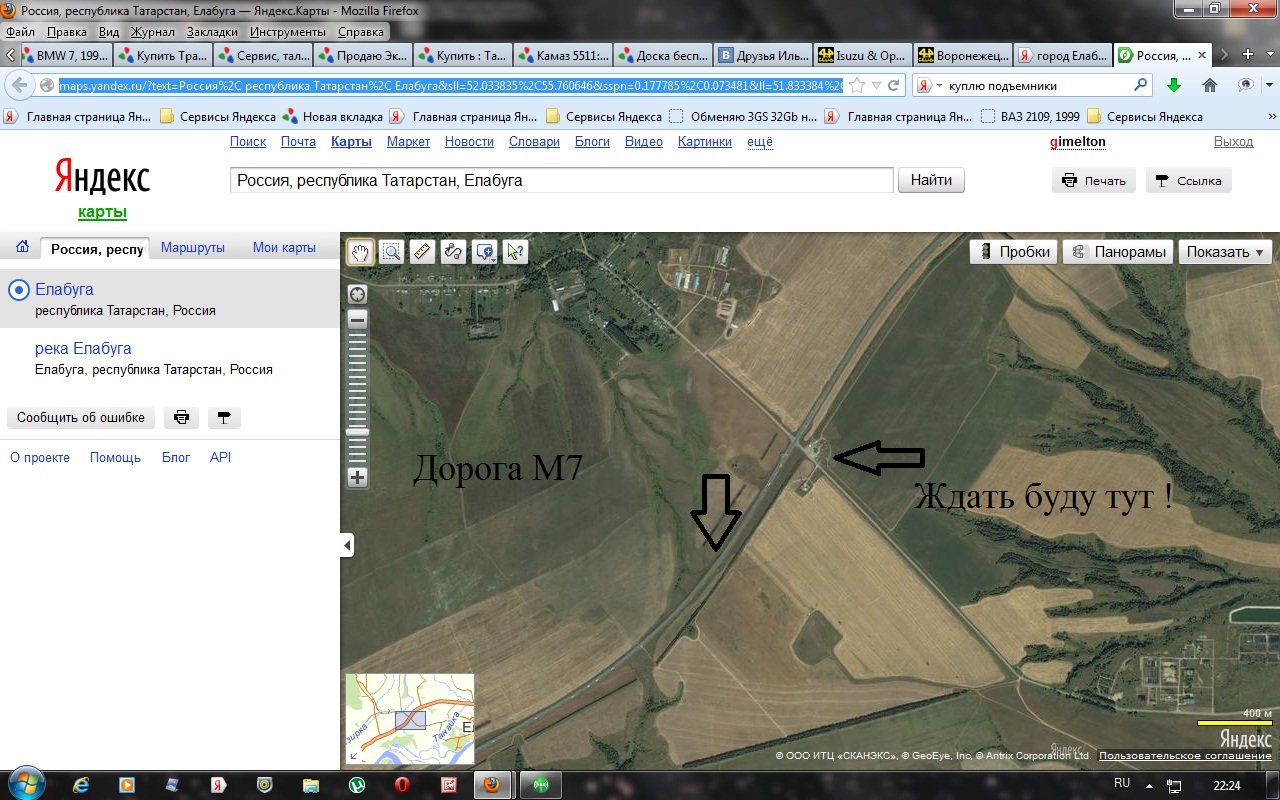Viewport: 1280px width, 800px height.
Task: Go to the Firefox home page icon
Action: click(1209, 86)
